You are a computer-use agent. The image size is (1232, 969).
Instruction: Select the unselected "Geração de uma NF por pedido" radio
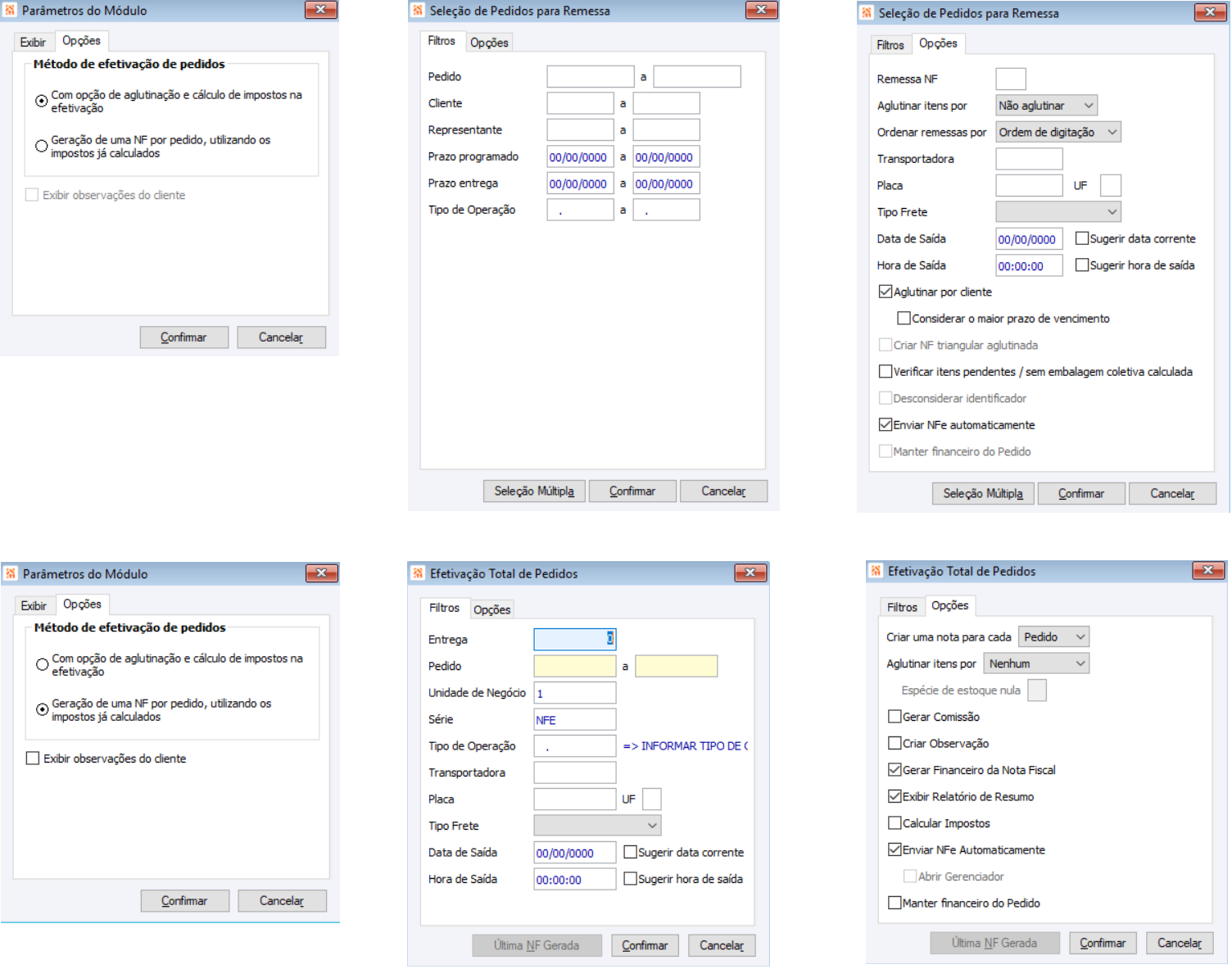pos(41,146)
